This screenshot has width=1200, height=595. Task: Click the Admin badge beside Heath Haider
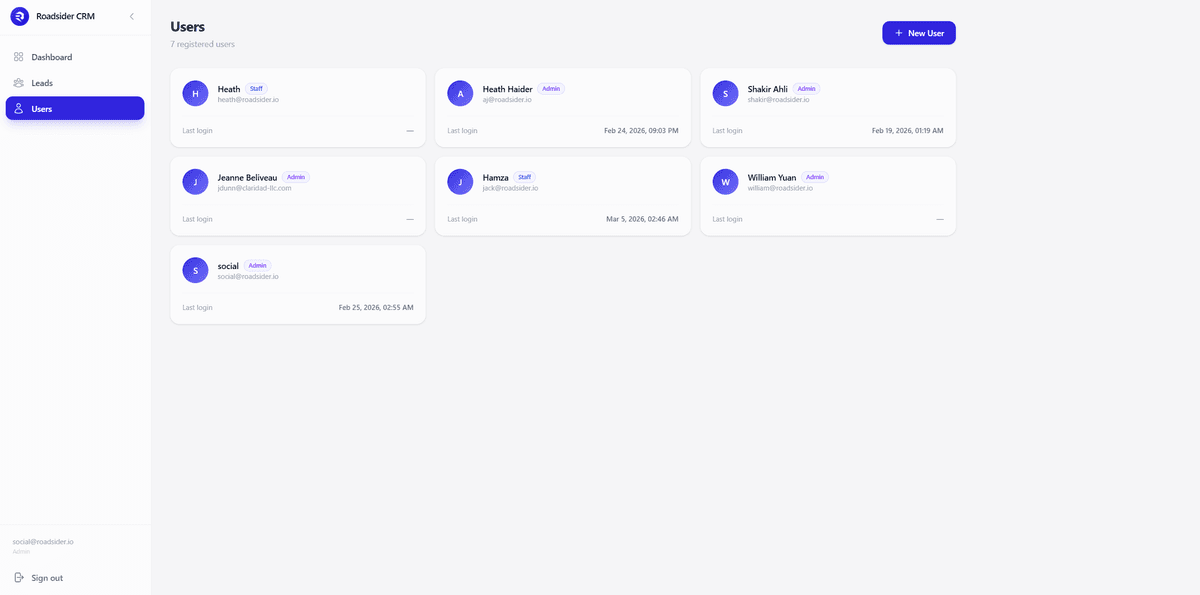coord(551,88)
